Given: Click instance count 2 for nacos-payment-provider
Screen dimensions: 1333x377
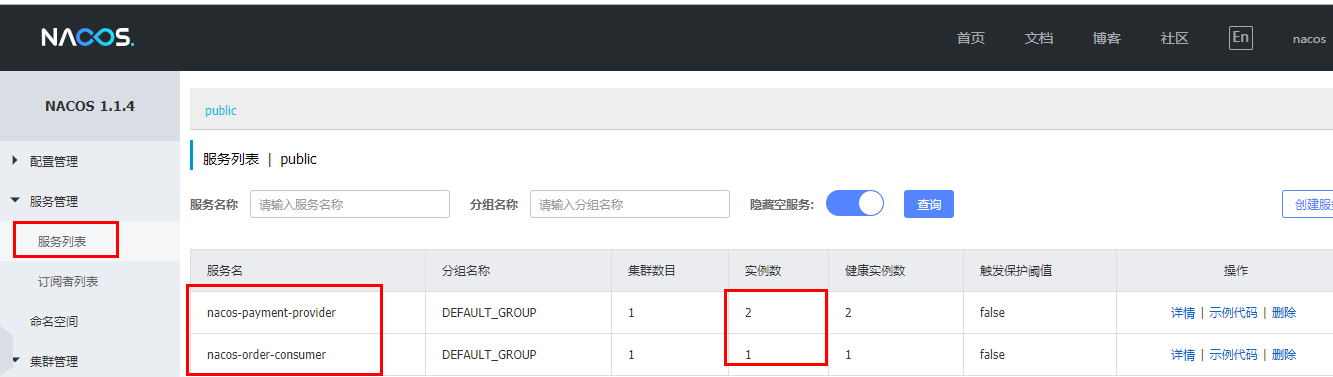Looking at the screenshot, I should [748, 313].
